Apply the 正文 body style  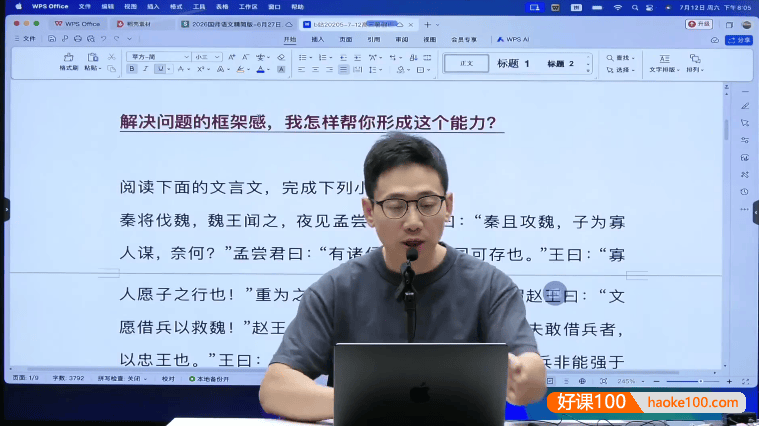tap(467, 63)
